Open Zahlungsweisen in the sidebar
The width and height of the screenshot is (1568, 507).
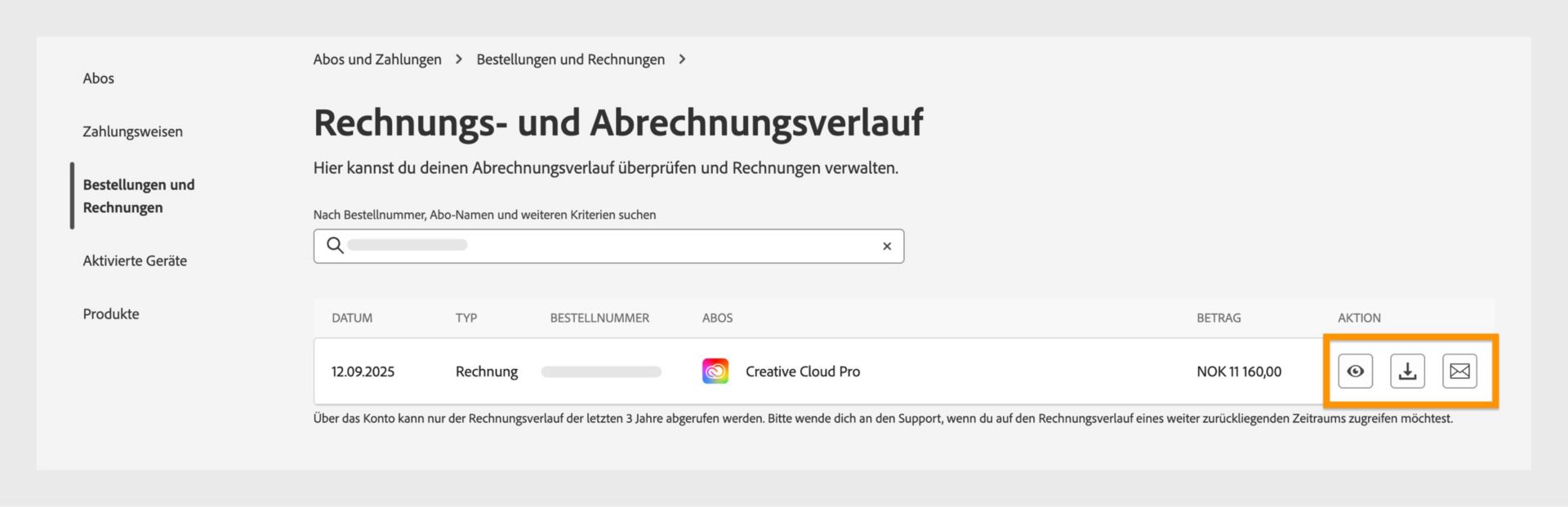tap(132, 131)
